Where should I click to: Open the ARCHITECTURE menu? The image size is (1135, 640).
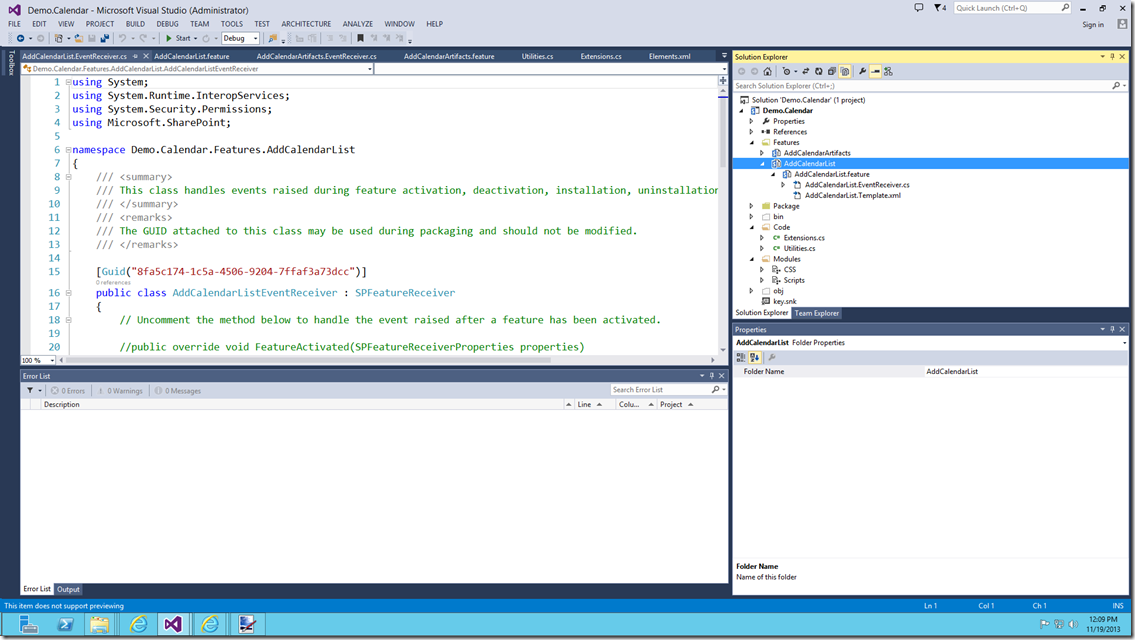pos(306,24)
